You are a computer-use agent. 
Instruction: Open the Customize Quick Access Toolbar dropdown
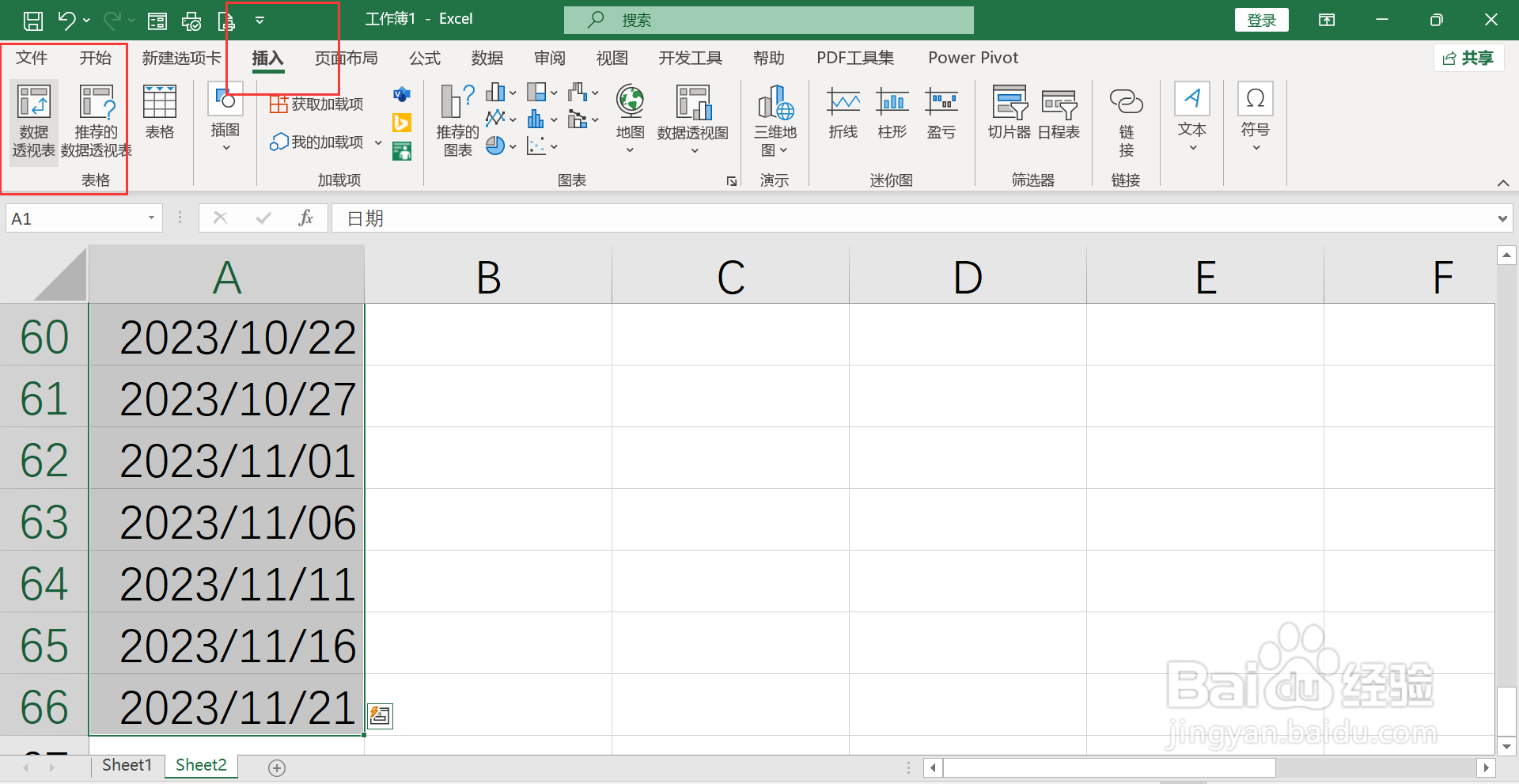click(x=259, y=21)
